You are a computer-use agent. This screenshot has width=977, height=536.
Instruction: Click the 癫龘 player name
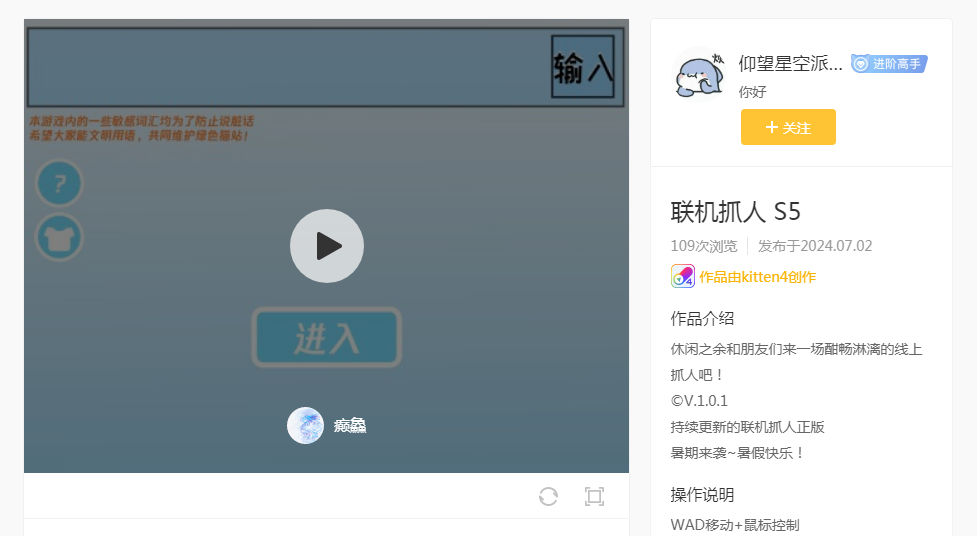click(x=350, y=426)
